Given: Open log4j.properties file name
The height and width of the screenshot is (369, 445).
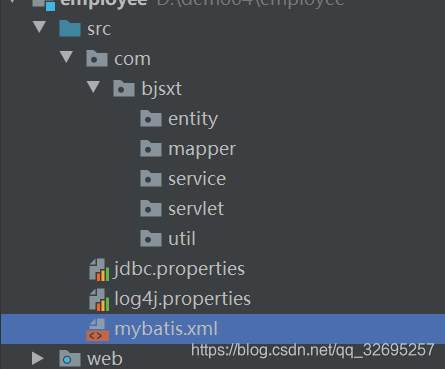Looking at the screenshot, I should [182, 299].
